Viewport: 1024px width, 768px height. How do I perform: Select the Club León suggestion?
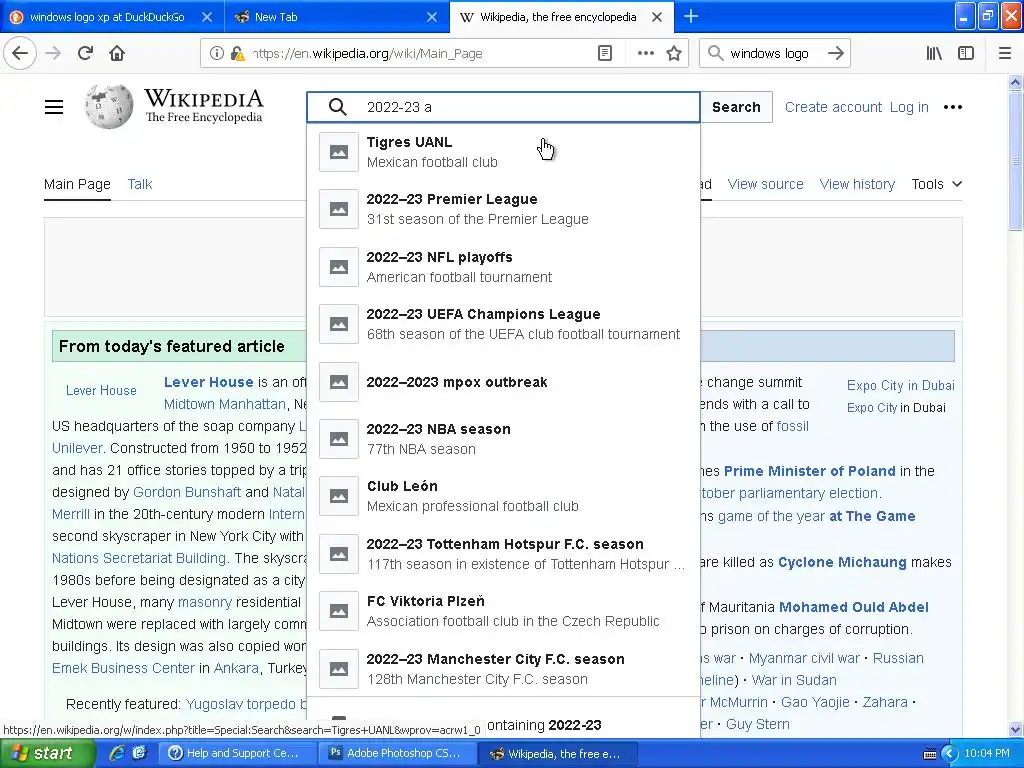pyautogui.click(x=503, y=496)
